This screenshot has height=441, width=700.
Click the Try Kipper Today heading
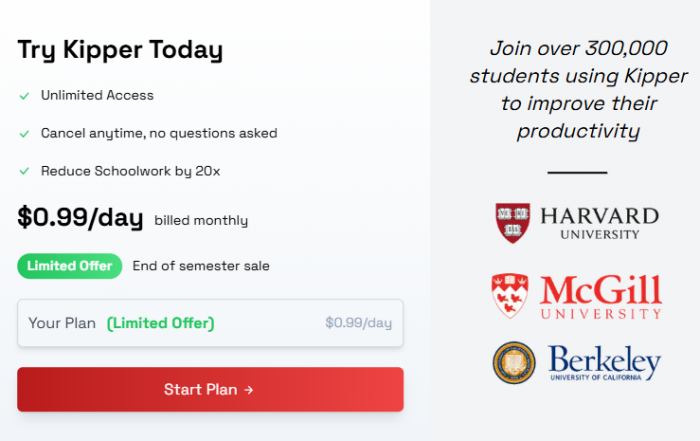point(120,50)
